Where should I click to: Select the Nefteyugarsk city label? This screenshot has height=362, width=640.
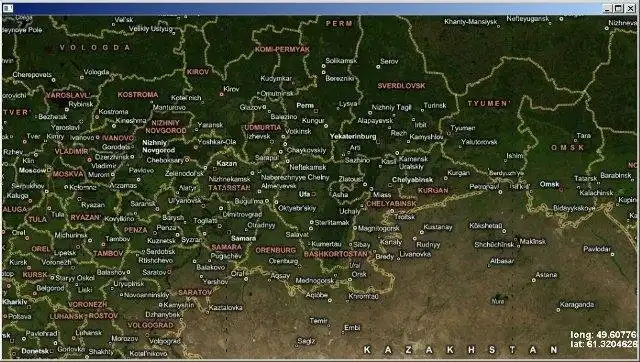[528, 19]
